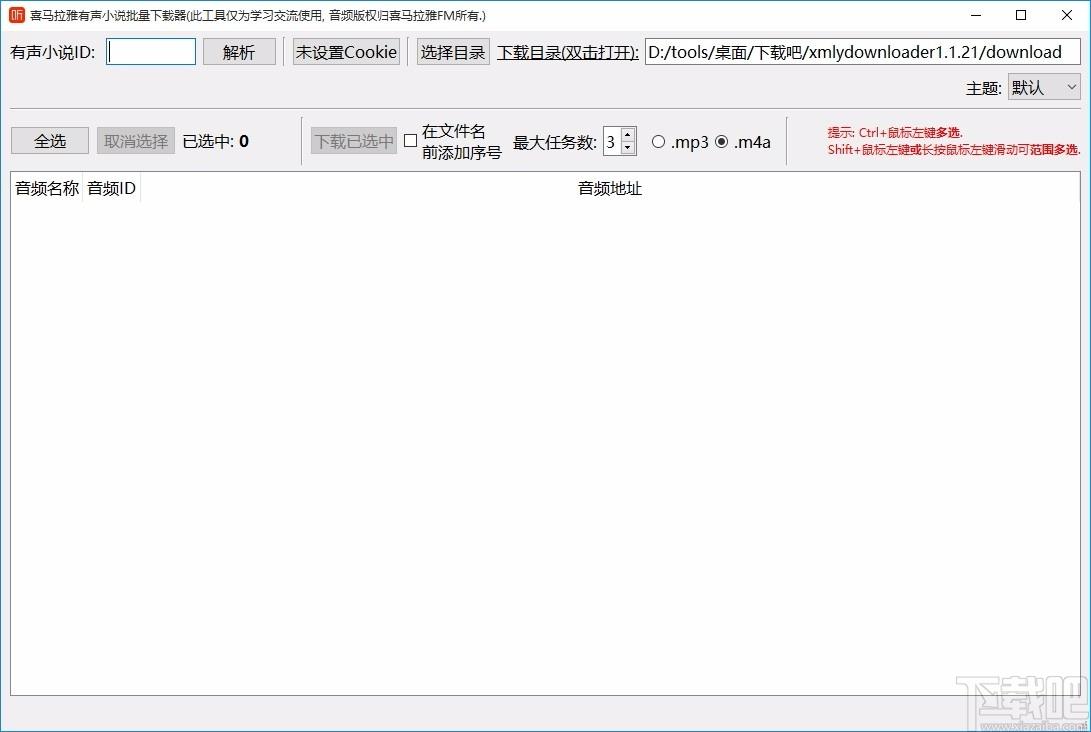Screen dimensions: 1091x732
Task: Open the 未设置Cookie button
Action: [347, 52]
